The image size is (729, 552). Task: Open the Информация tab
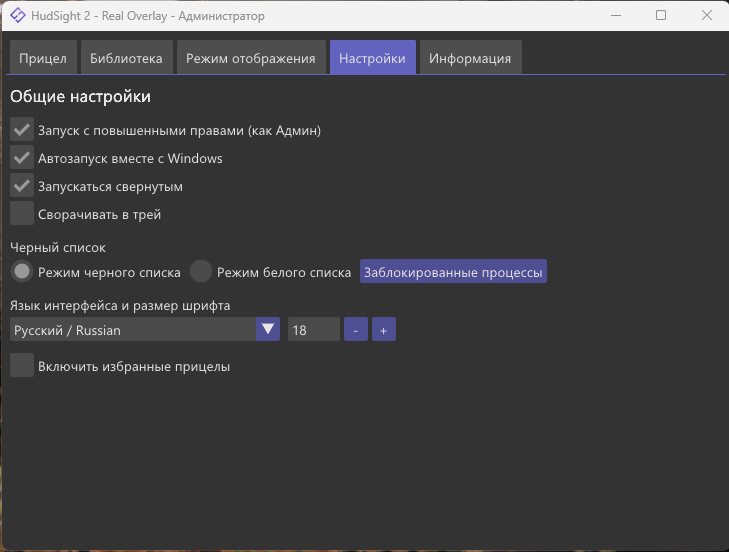(470, 58)
